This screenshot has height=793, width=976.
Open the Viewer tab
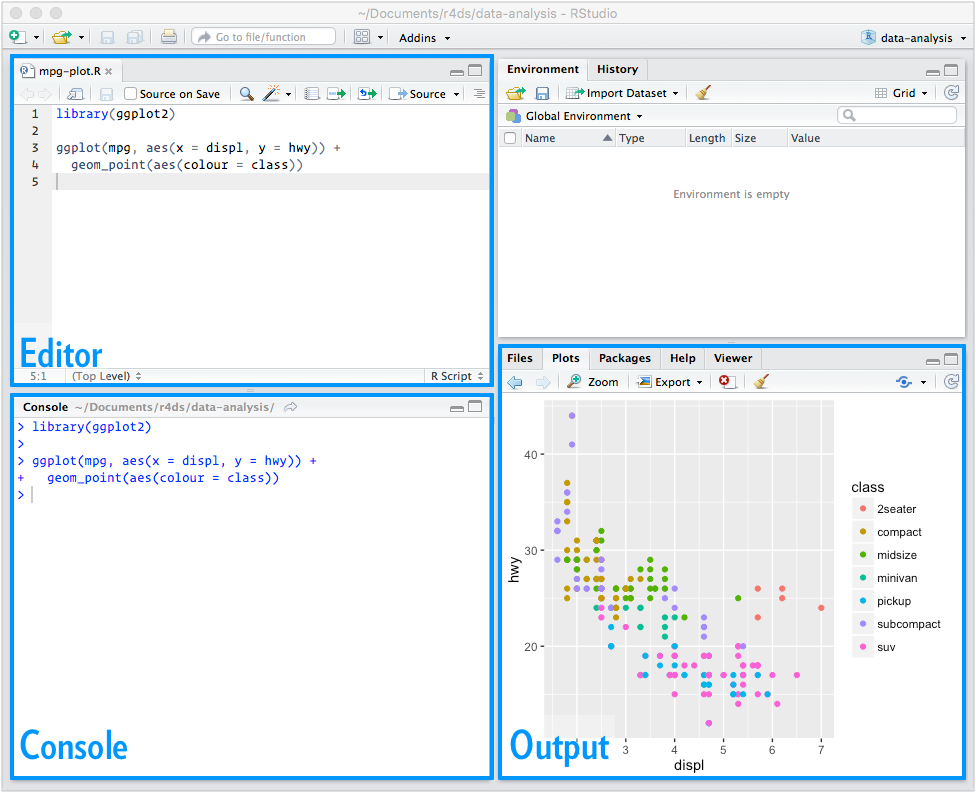733,358
